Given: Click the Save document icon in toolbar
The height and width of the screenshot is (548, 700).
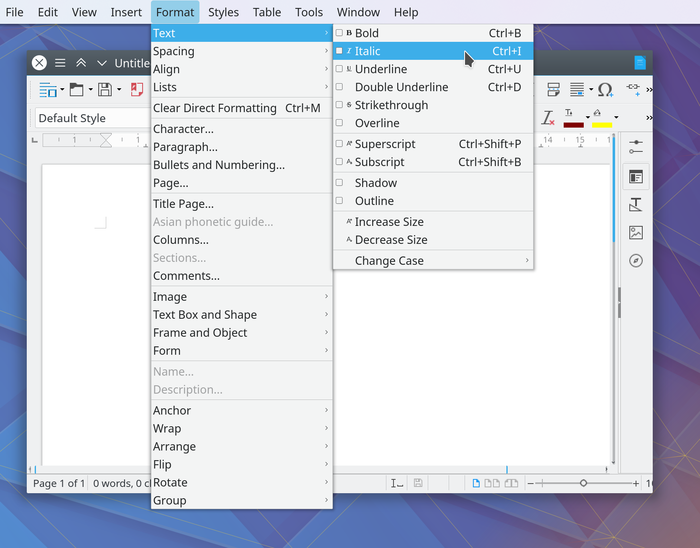Looking at the screenshot, I should 104,90.
